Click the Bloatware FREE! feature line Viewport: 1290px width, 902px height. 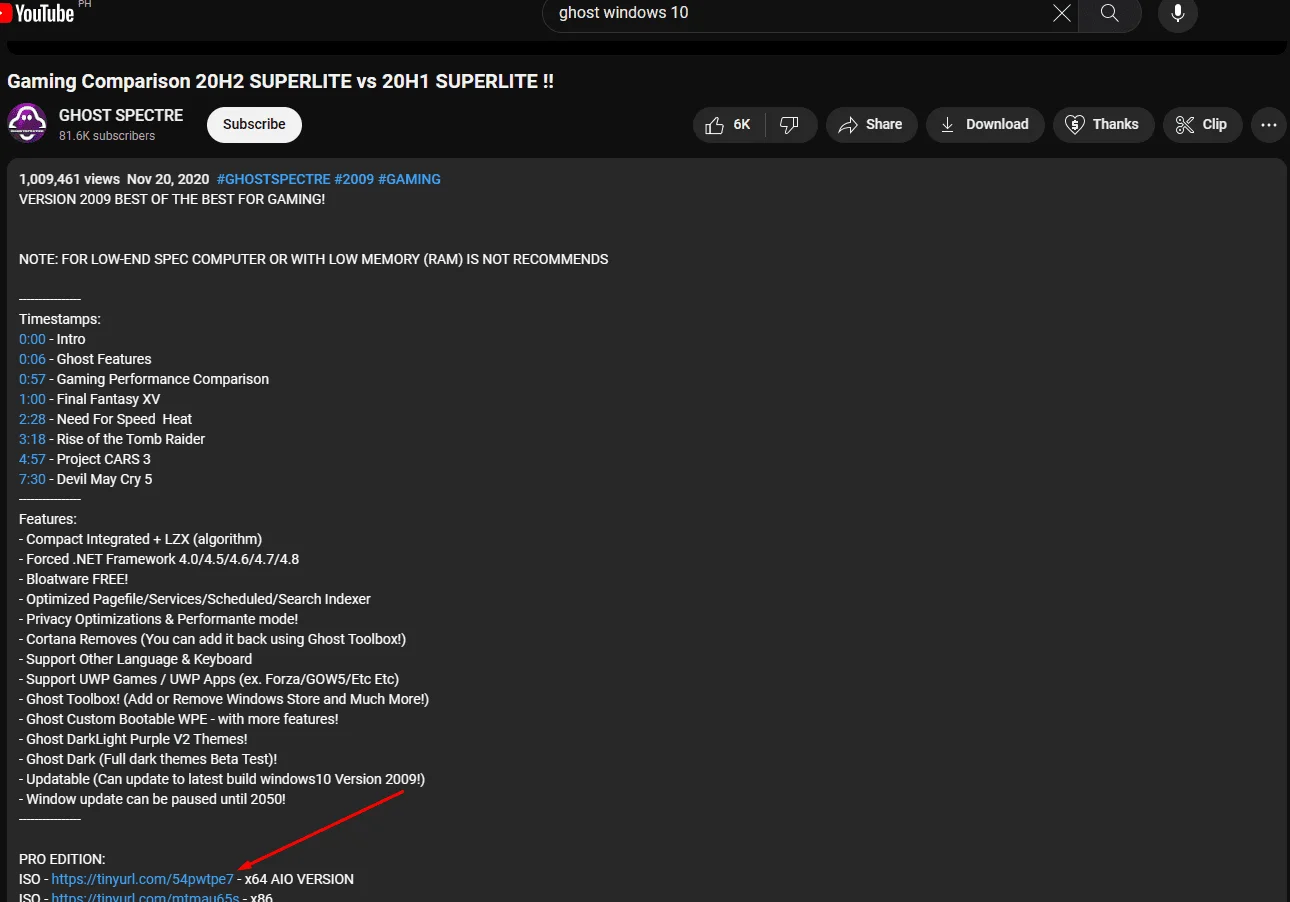coord(73,579)
